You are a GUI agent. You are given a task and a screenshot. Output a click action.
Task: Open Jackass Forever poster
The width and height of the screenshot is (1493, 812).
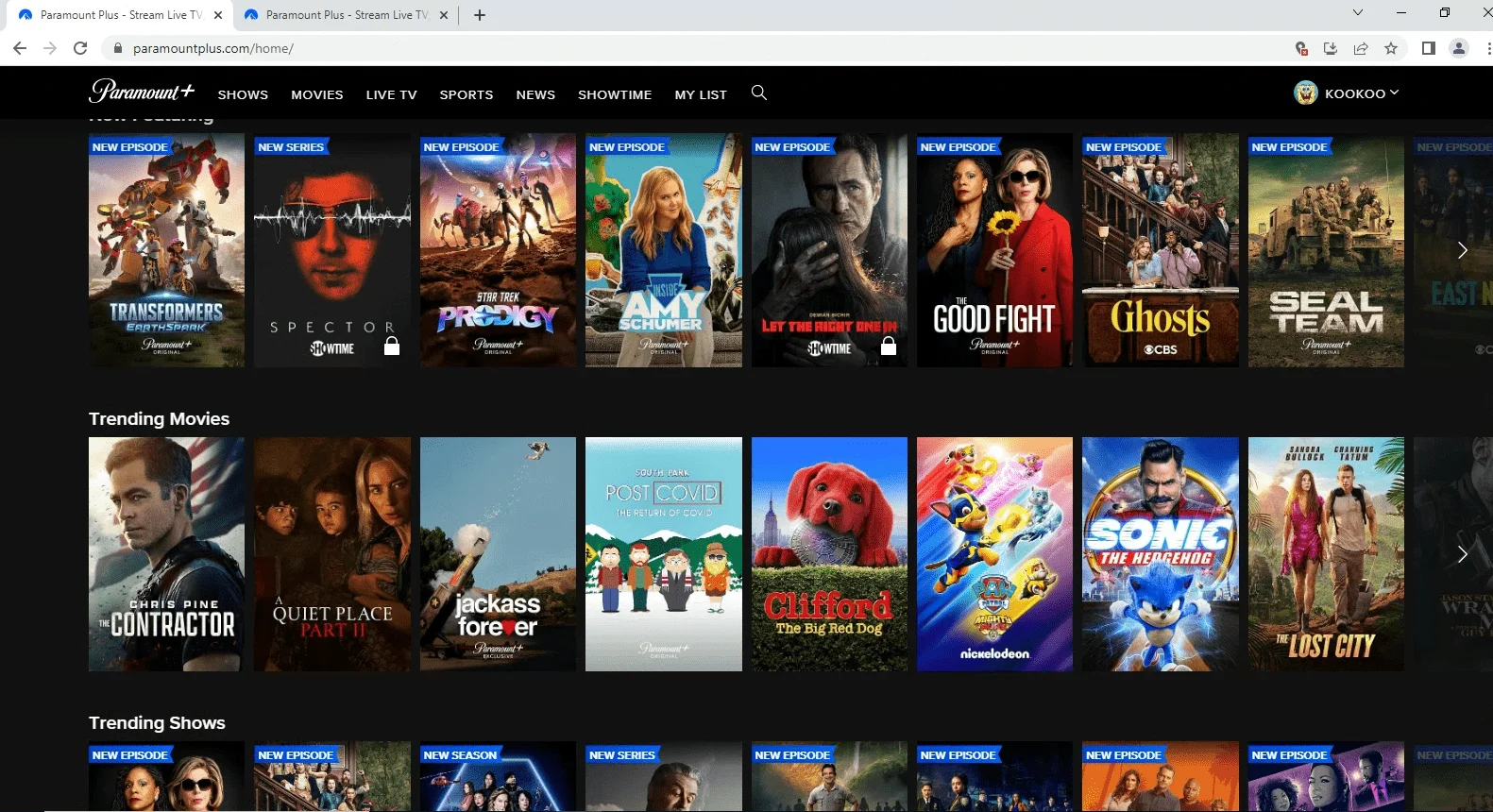point(498,554)
